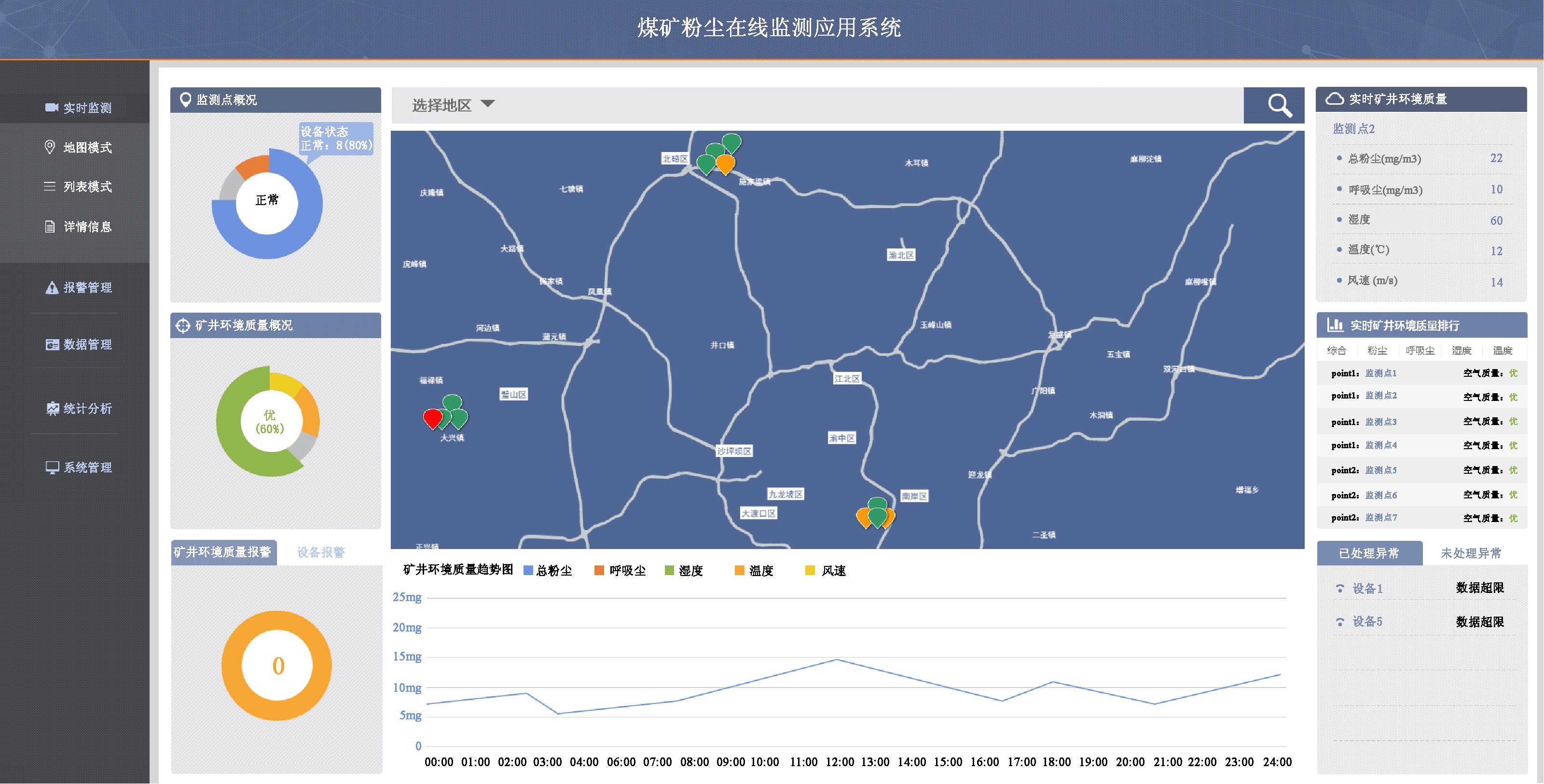Open the 选择地区 region dropdown
This screenshot has width=1544, height=784.
coord(453,105)
